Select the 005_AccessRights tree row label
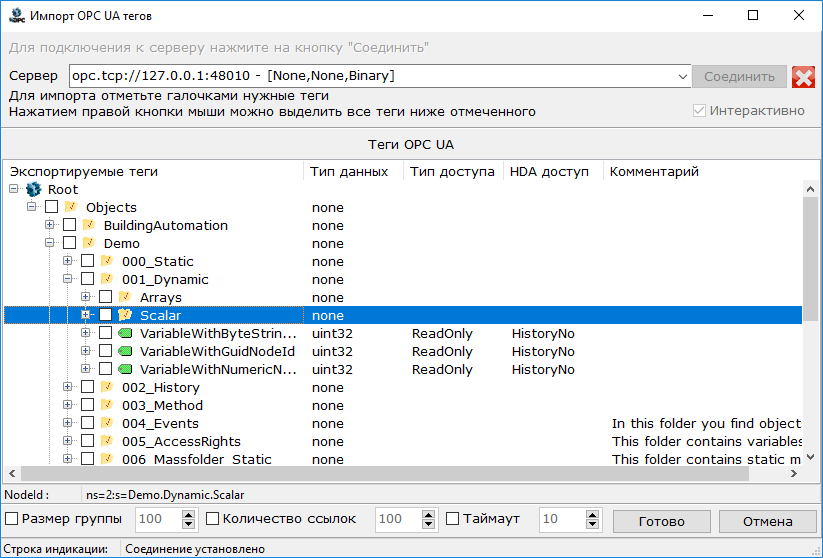 (181, 441)
